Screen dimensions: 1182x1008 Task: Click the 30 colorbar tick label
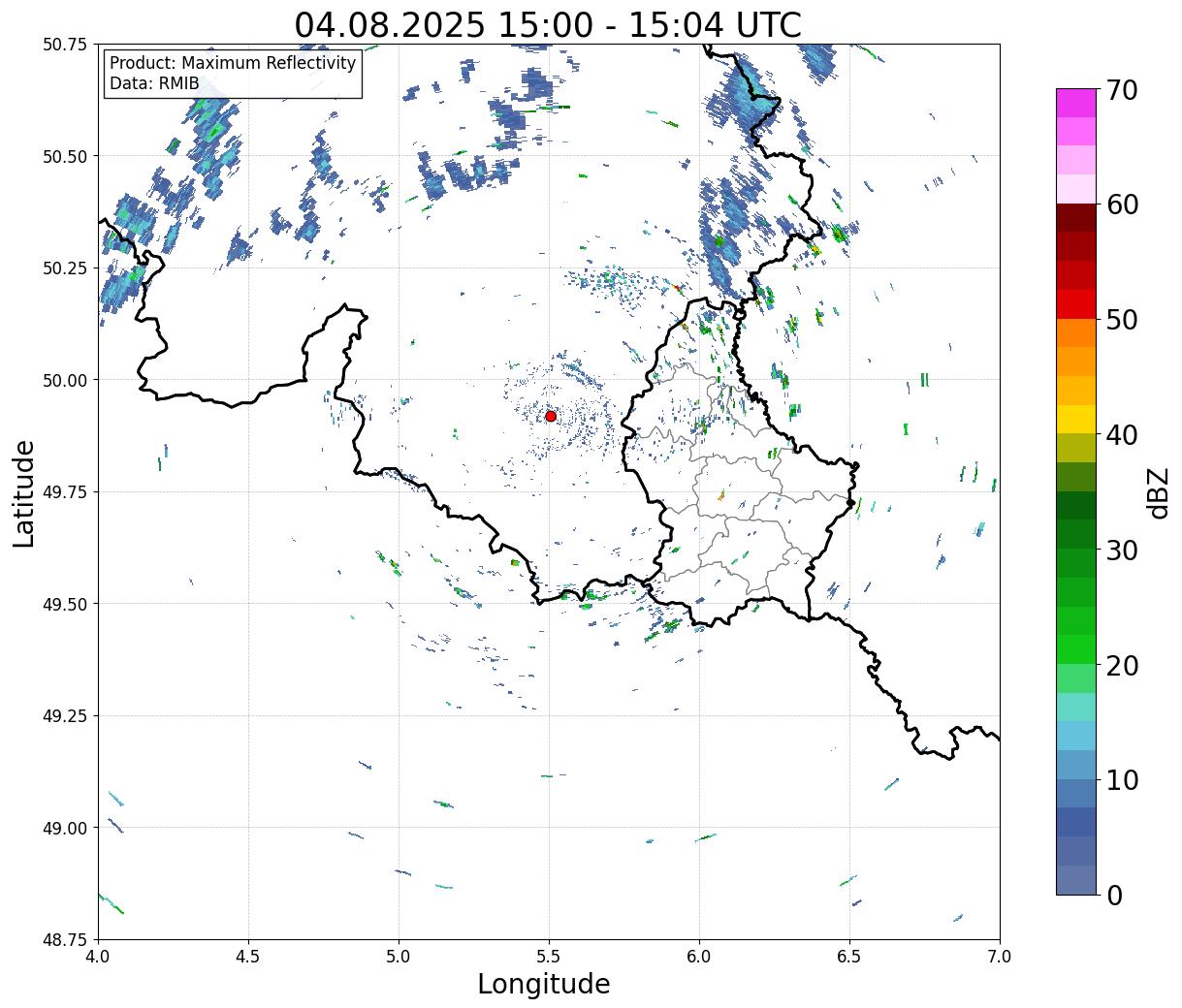[1122, 551]
